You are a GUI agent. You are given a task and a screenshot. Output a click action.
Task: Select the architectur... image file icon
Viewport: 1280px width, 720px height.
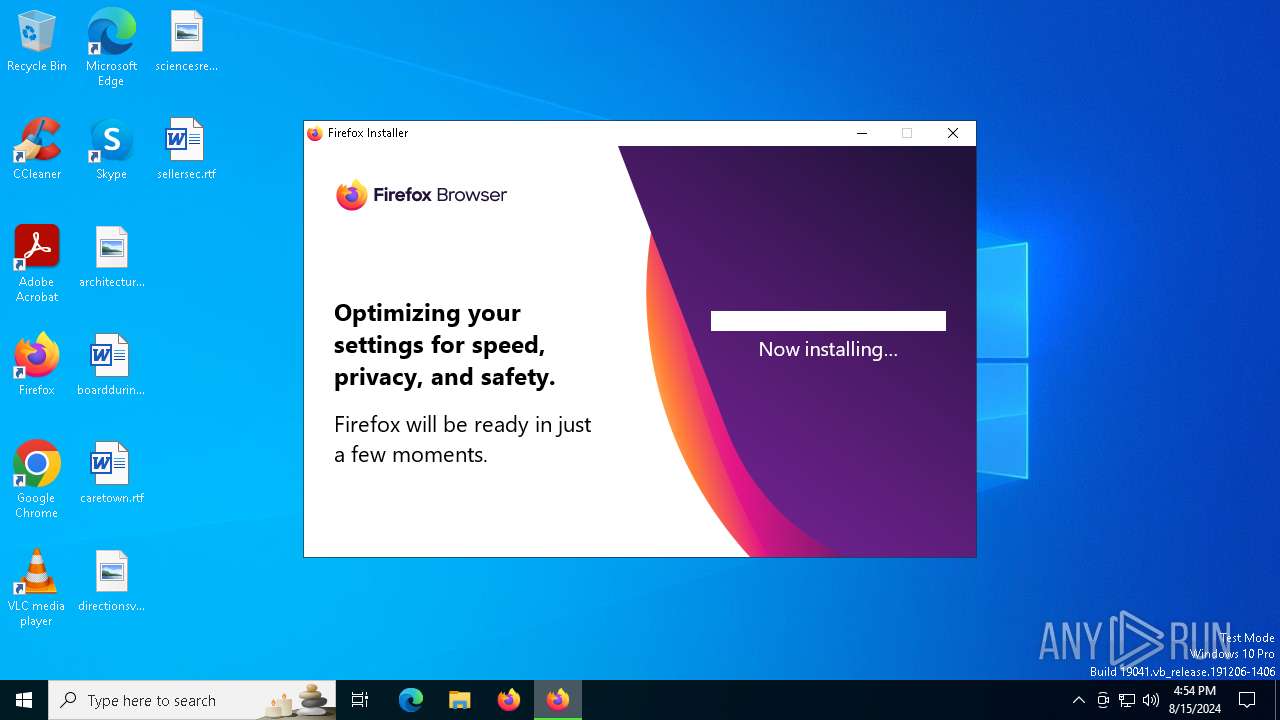[x=111, y=258]
